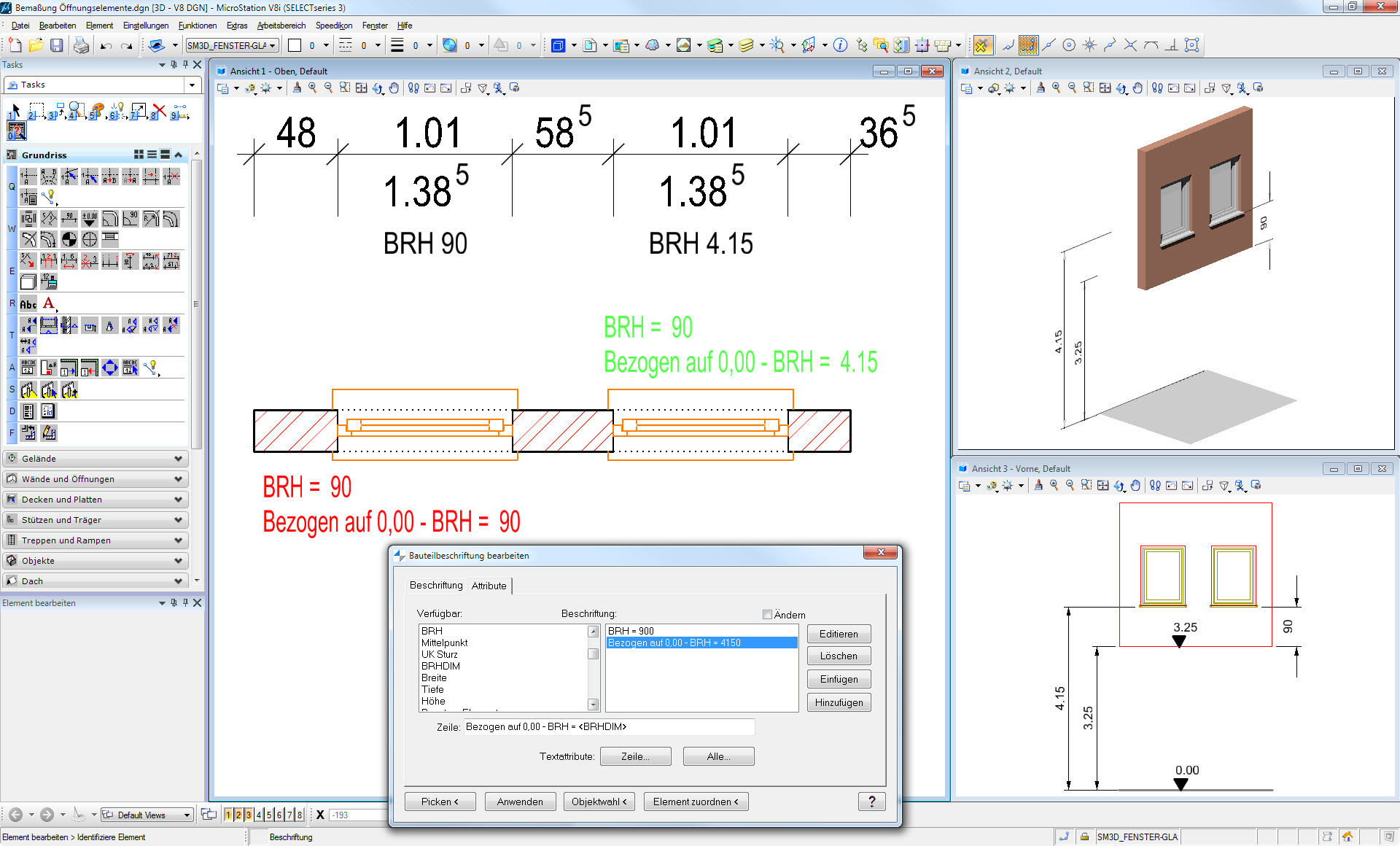Image resolution: width=1400 pixels, height=846 pixels.
Task: Click the Element Information (i) icon
Action: [840, 45]
